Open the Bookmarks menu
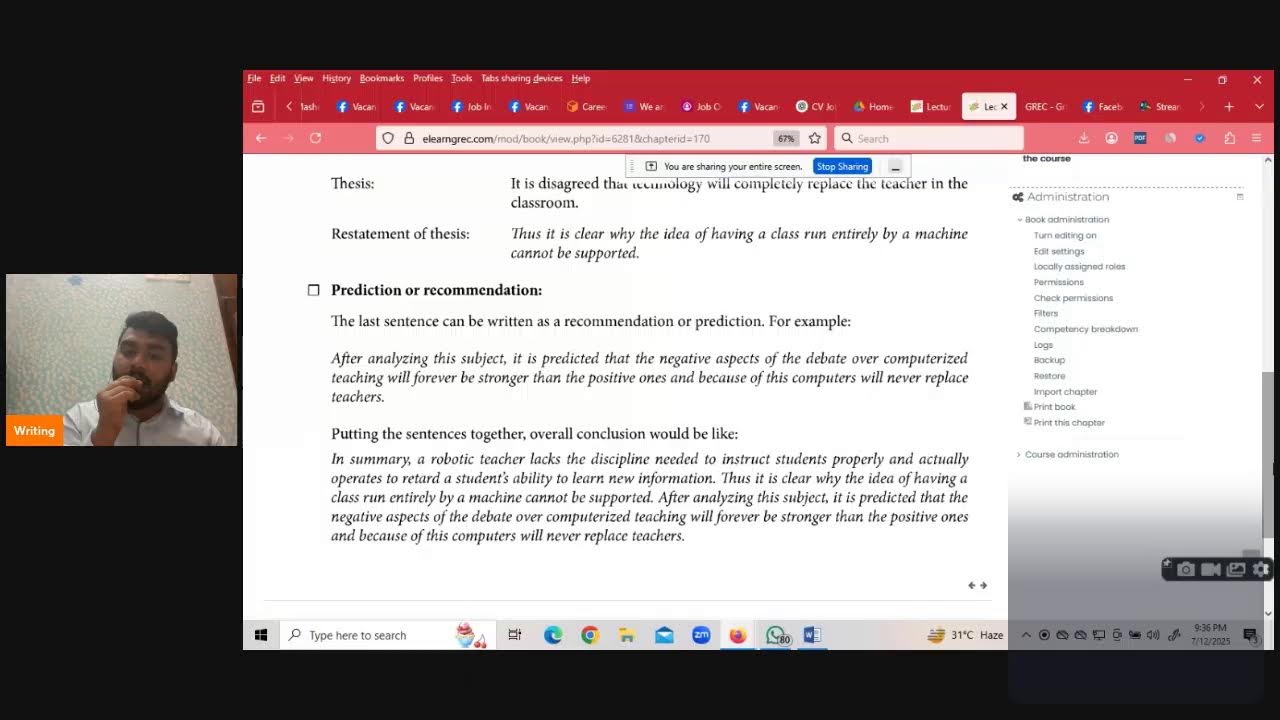Image resolution: width=1280 pixels, height=720 pixels. 382,78
